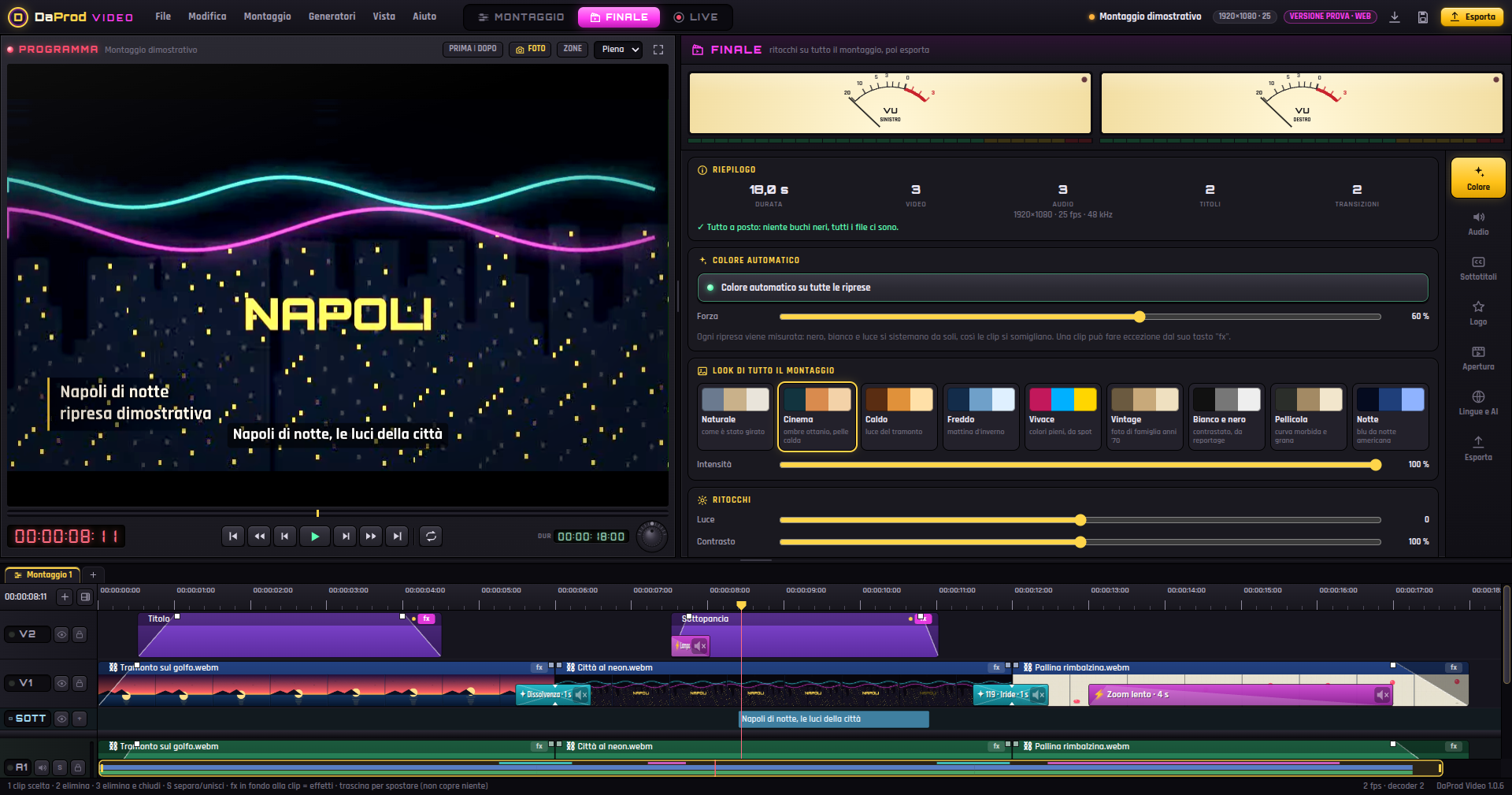The width and height of the screenshot is (1512, 795).
Task: Add a track with the timeline plus button
Action: point(65,597)
